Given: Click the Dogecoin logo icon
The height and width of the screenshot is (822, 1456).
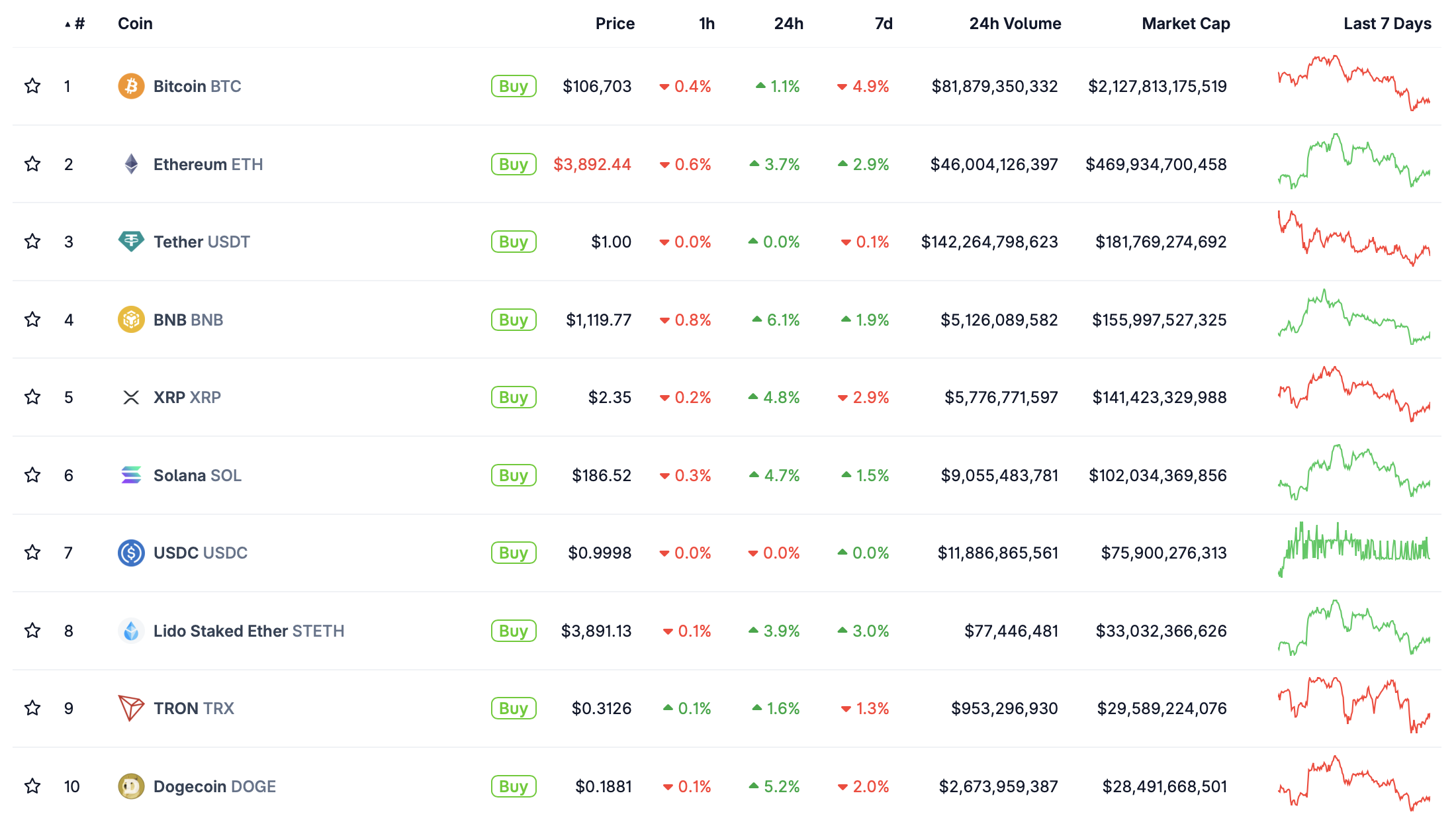Looking at the screenshot, I should 131,786.
